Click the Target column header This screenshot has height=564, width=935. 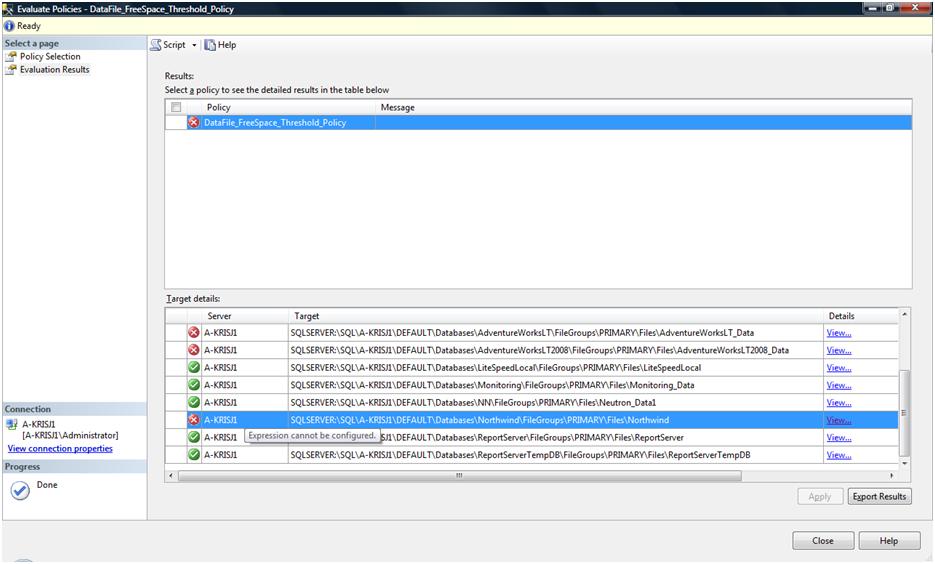click(x=306, y=316)
